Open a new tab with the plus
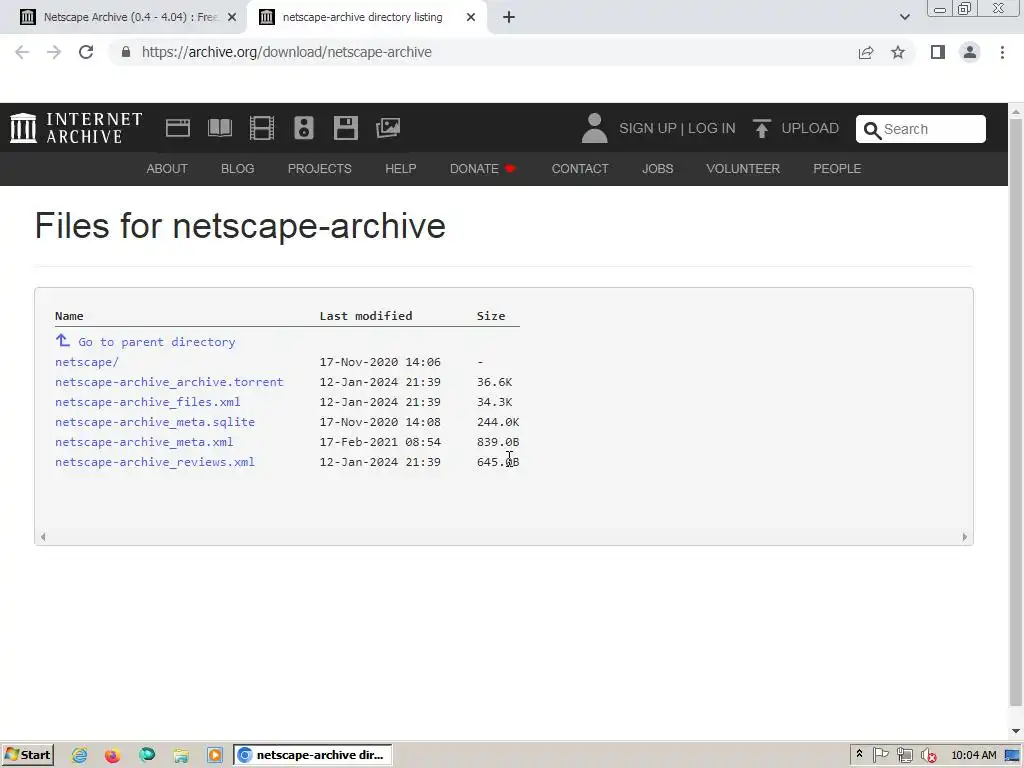The image size is (1024, 768). (509, 17)
